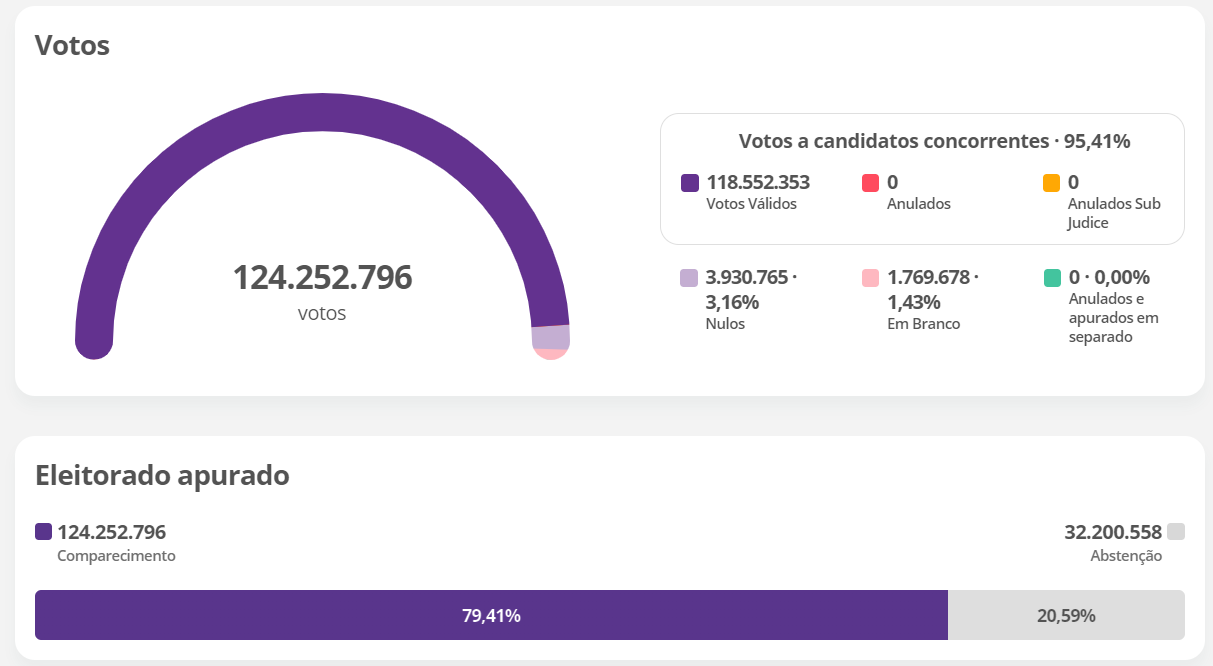Click the 124.252.796 votos total inside the gauge
The image size is (1213, 666).
click(x=322, y=278)
